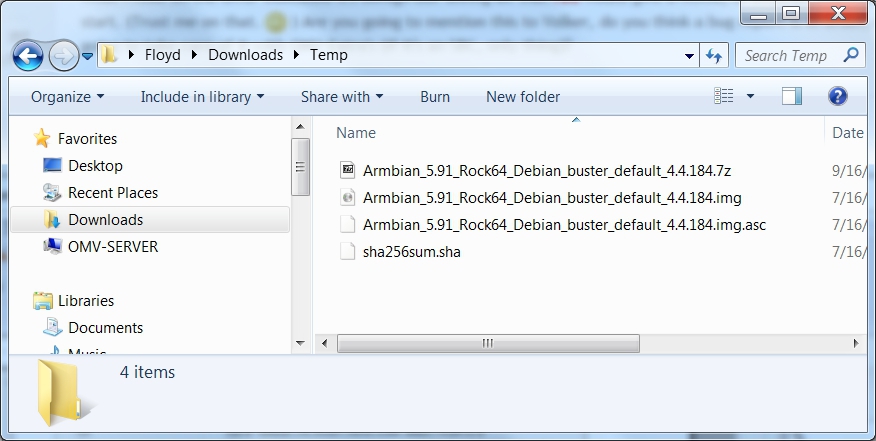Open Recent Places in navigation pane

112,193
